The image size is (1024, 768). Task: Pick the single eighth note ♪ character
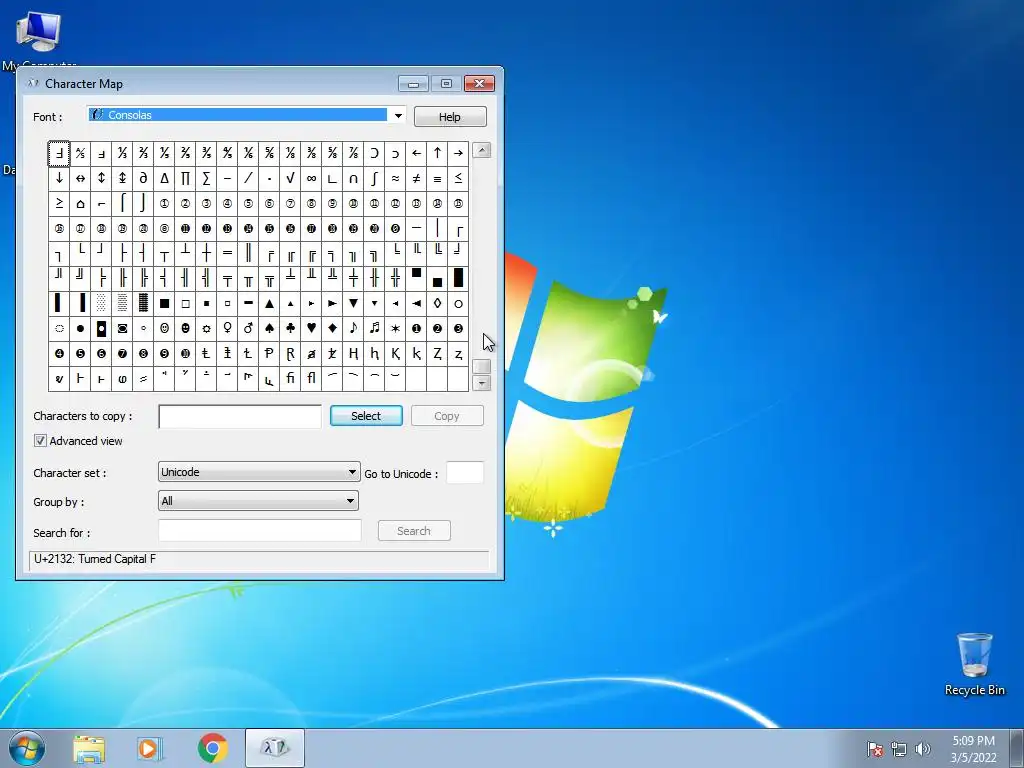coord(353,328)
